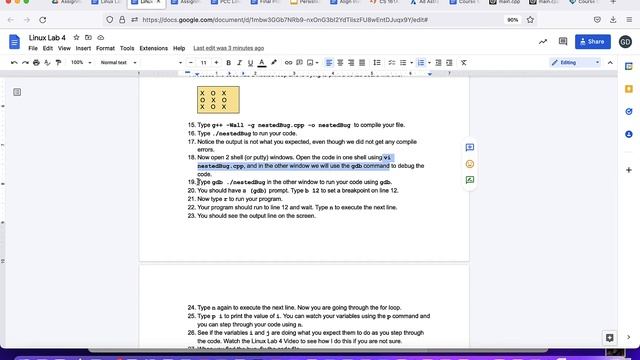Run spell check from the toolbar
640x360 pixels.
point(47,62)
